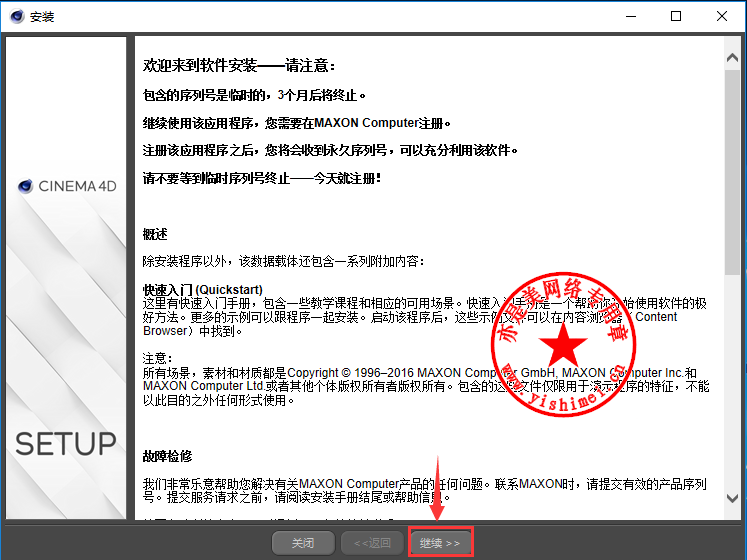Click the 概述 section heading
This screenshot has width=747, height=560.
tap(155, 234)
